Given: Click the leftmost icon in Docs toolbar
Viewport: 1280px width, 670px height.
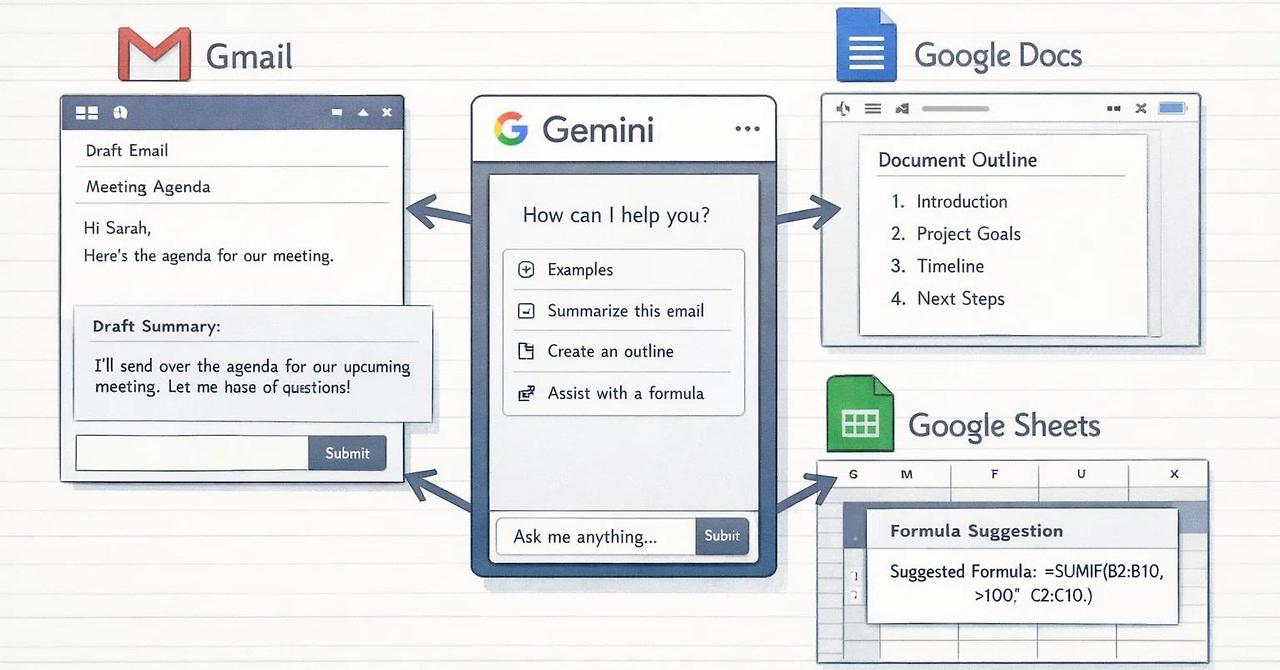Looking at the screenshot, I should pos(842,108).
